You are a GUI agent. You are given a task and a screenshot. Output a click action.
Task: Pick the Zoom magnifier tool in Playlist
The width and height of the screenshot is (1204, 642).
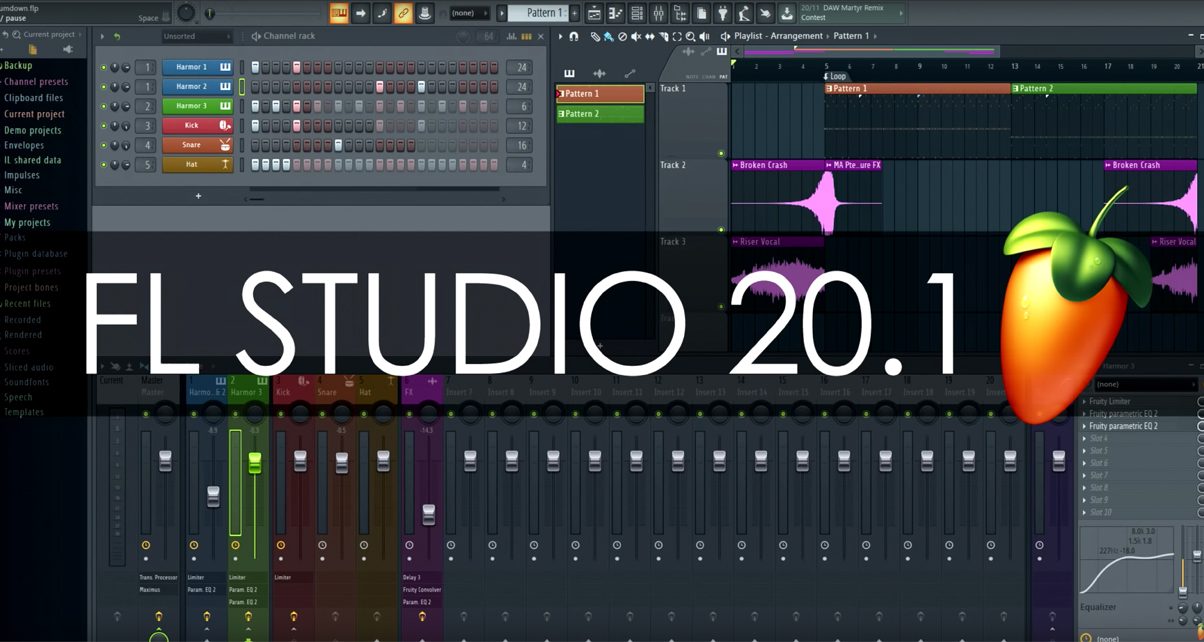click(691, 36)
